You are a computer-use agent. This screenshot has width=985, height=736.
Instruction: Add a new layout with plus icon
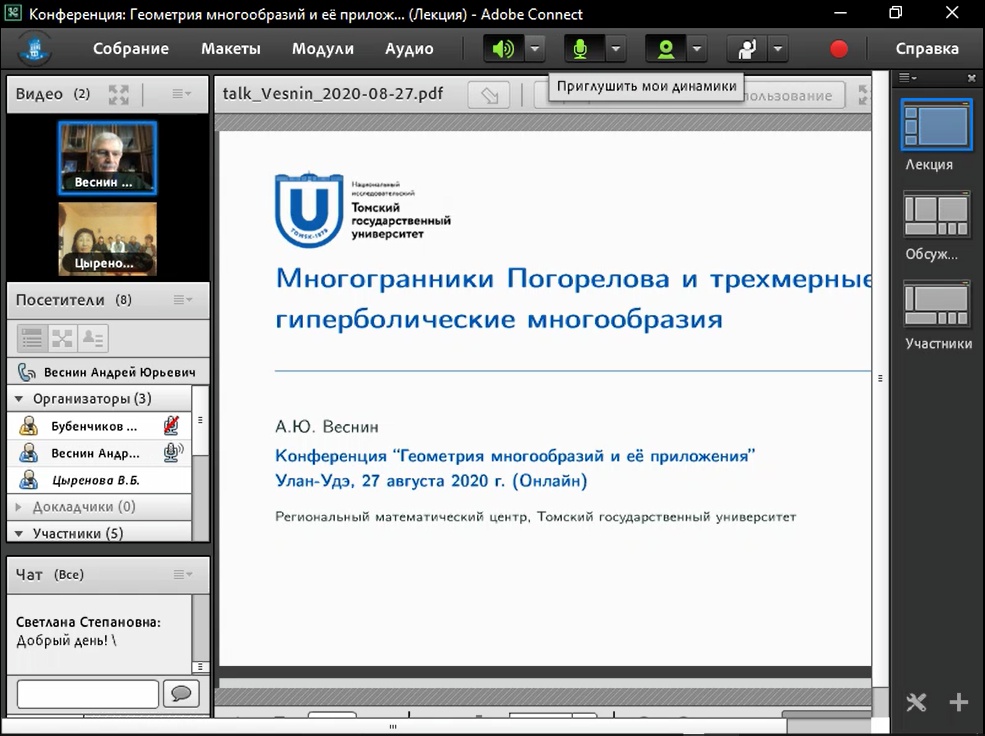tap(958, 702)
